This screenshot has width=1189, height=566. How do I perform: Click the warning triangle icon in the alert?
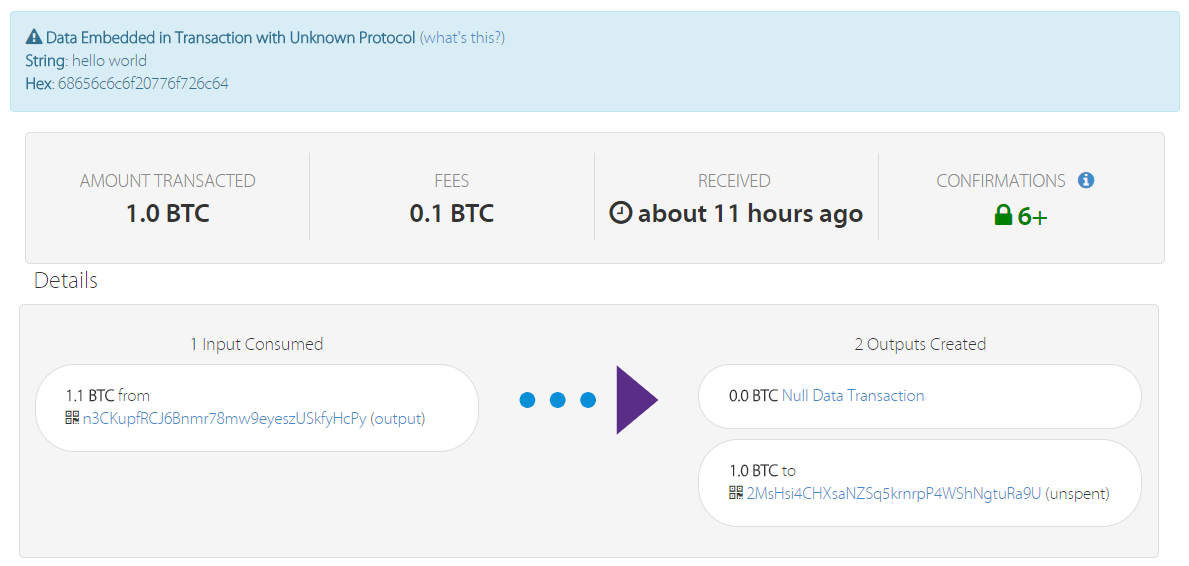click(x=34, y=38)
